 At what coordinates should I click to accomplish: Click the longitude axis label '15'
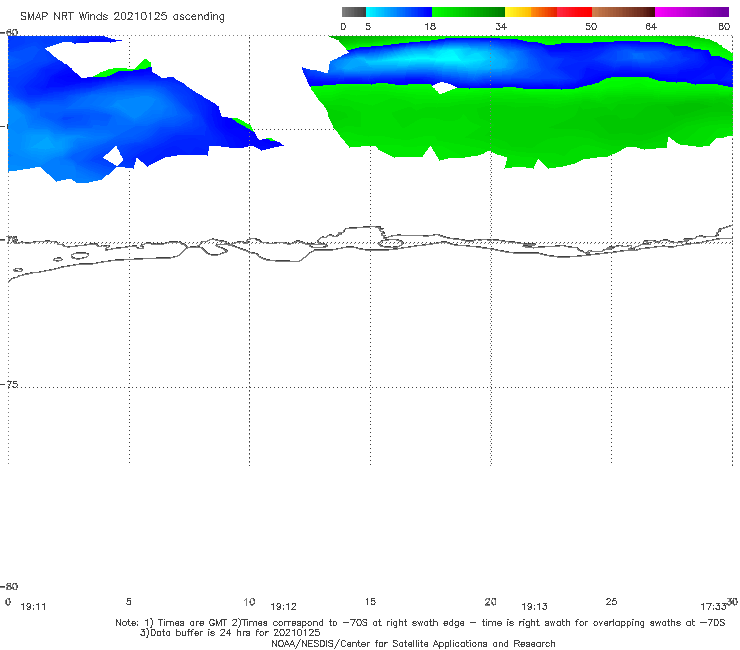[370, 601]
